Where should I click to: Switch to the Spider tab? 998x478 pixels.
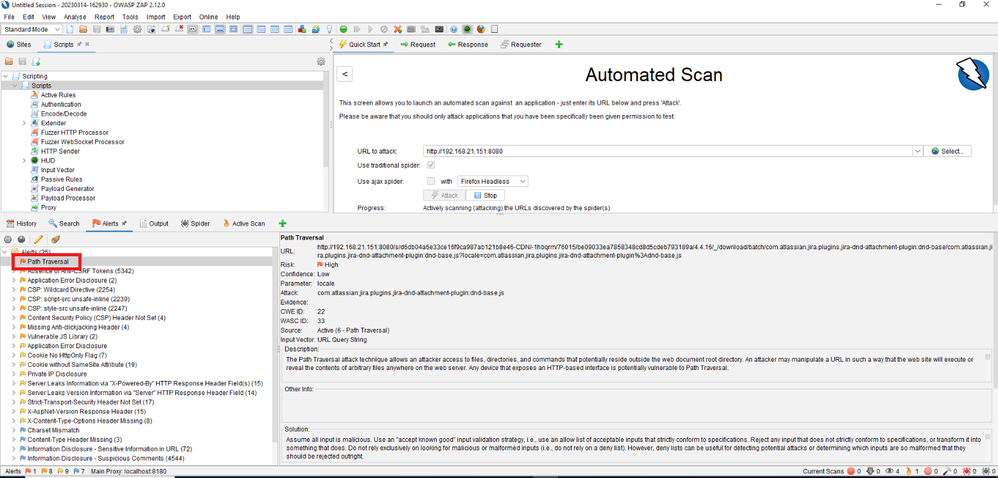(195, 223)
